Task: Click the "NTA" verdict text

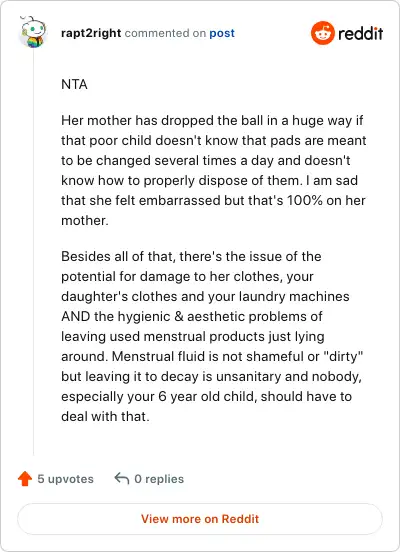Action: pos(74,84)
